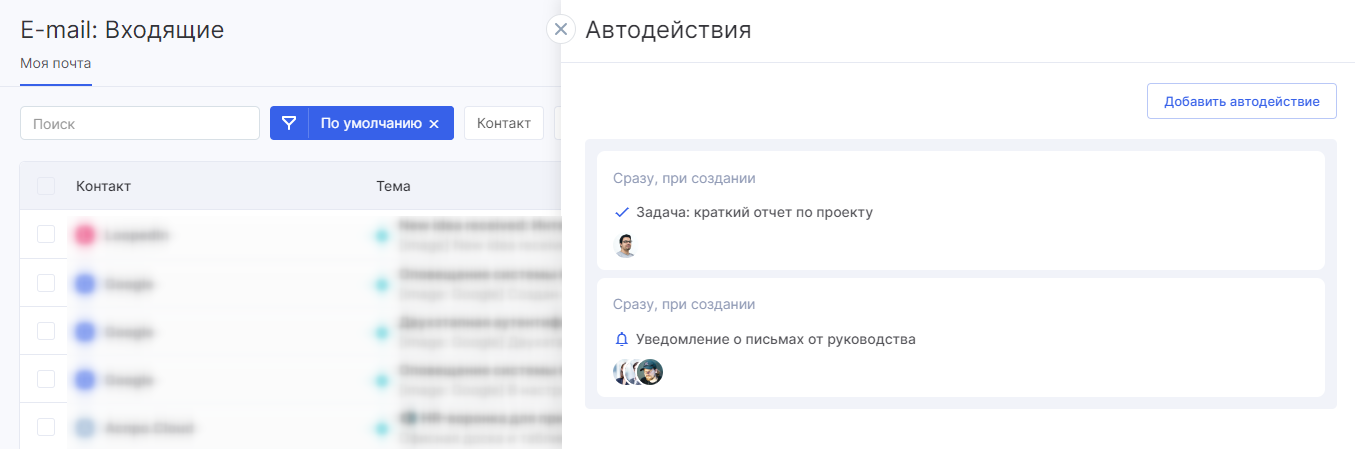Click the checkmark icon beside the task autoaction
Image resolution: width=1355 pixels, height=449 pixels.
click(x=621, y=212)
